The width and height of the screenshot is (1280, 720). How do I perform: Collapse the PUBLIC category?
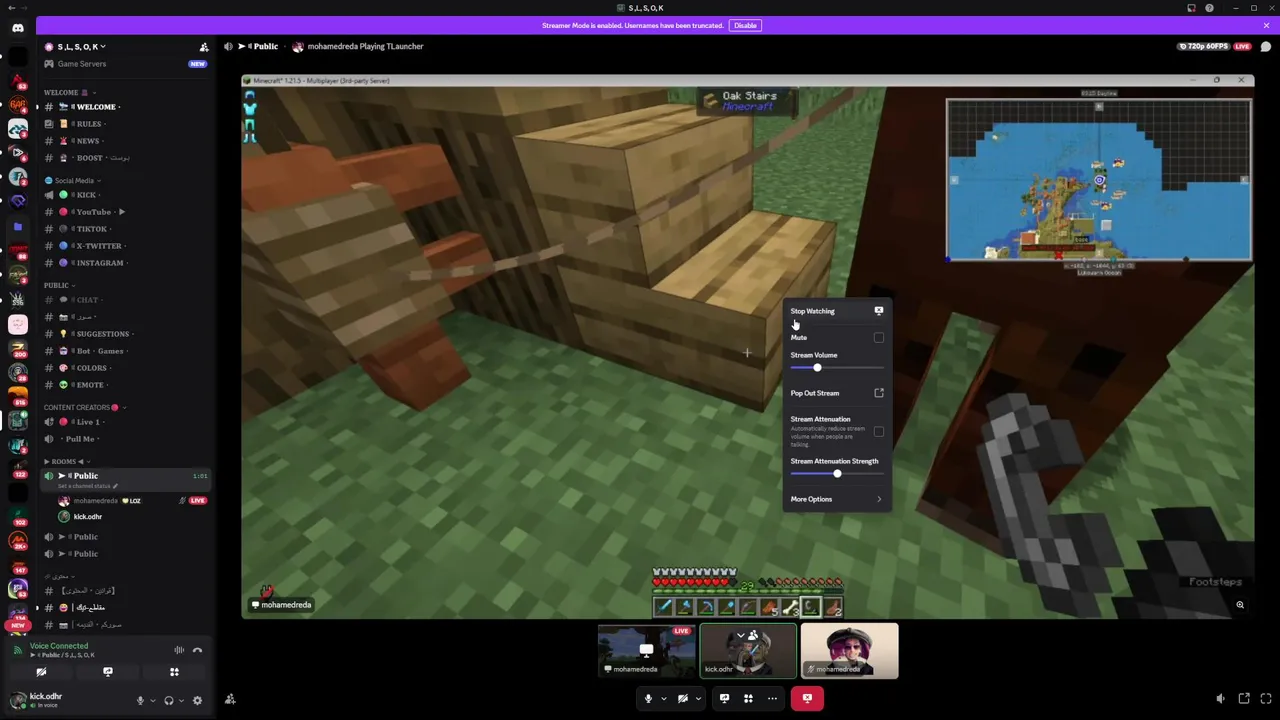tap(60, 285)
